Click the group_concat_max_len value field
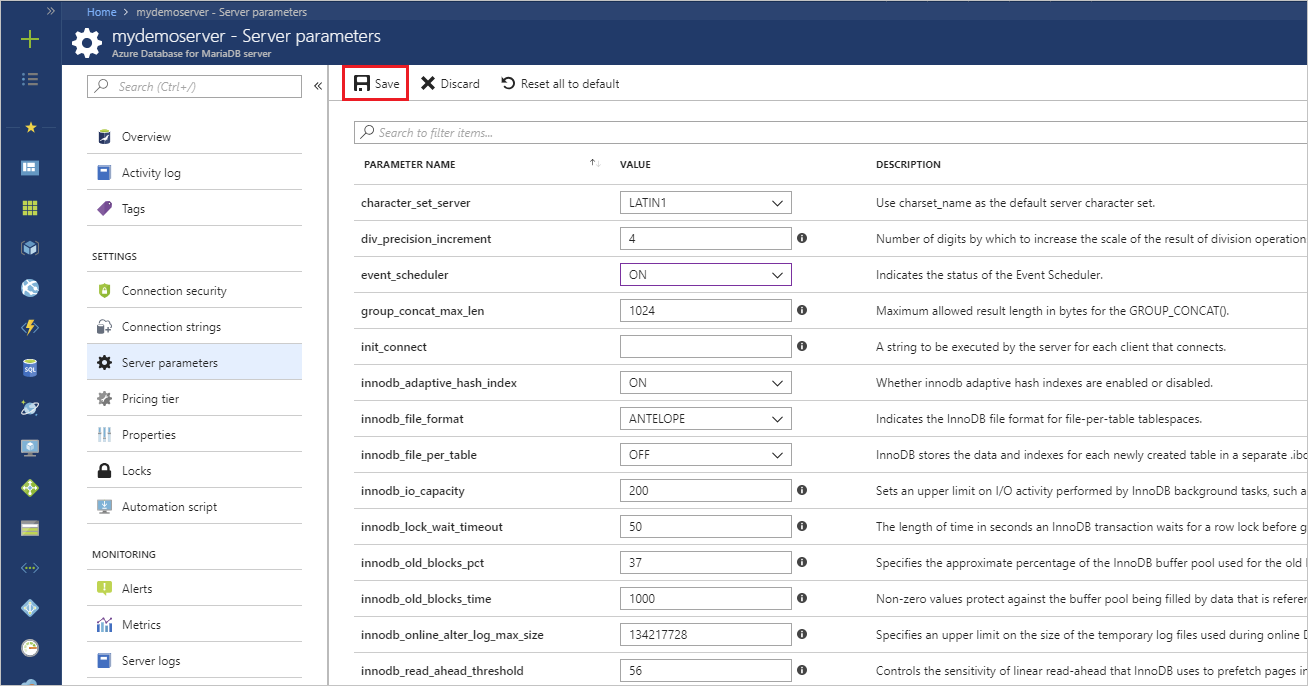The width and height of the screenshot is (1308, 686). (x=706, y=311)
